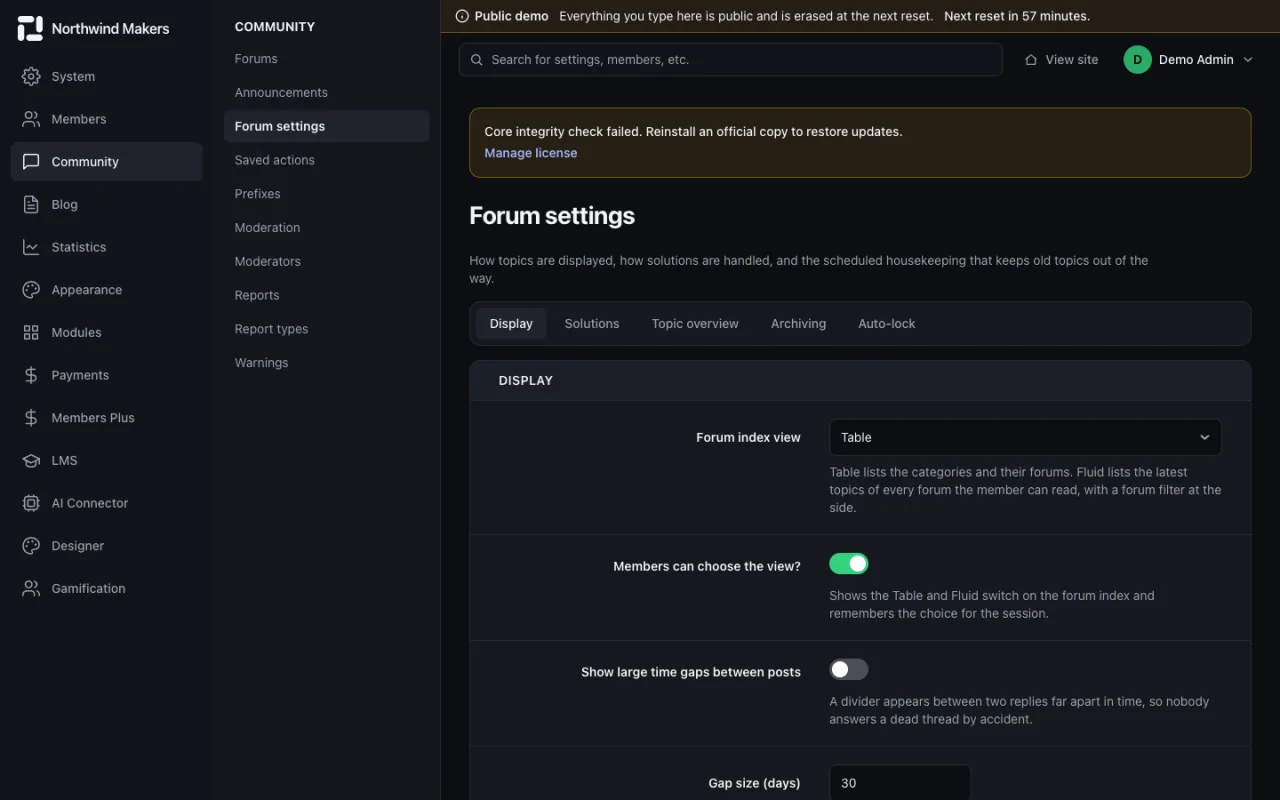Screen dimensions: 1280x800
Task: Click the Manage license link
Action: tap(531, 153)
